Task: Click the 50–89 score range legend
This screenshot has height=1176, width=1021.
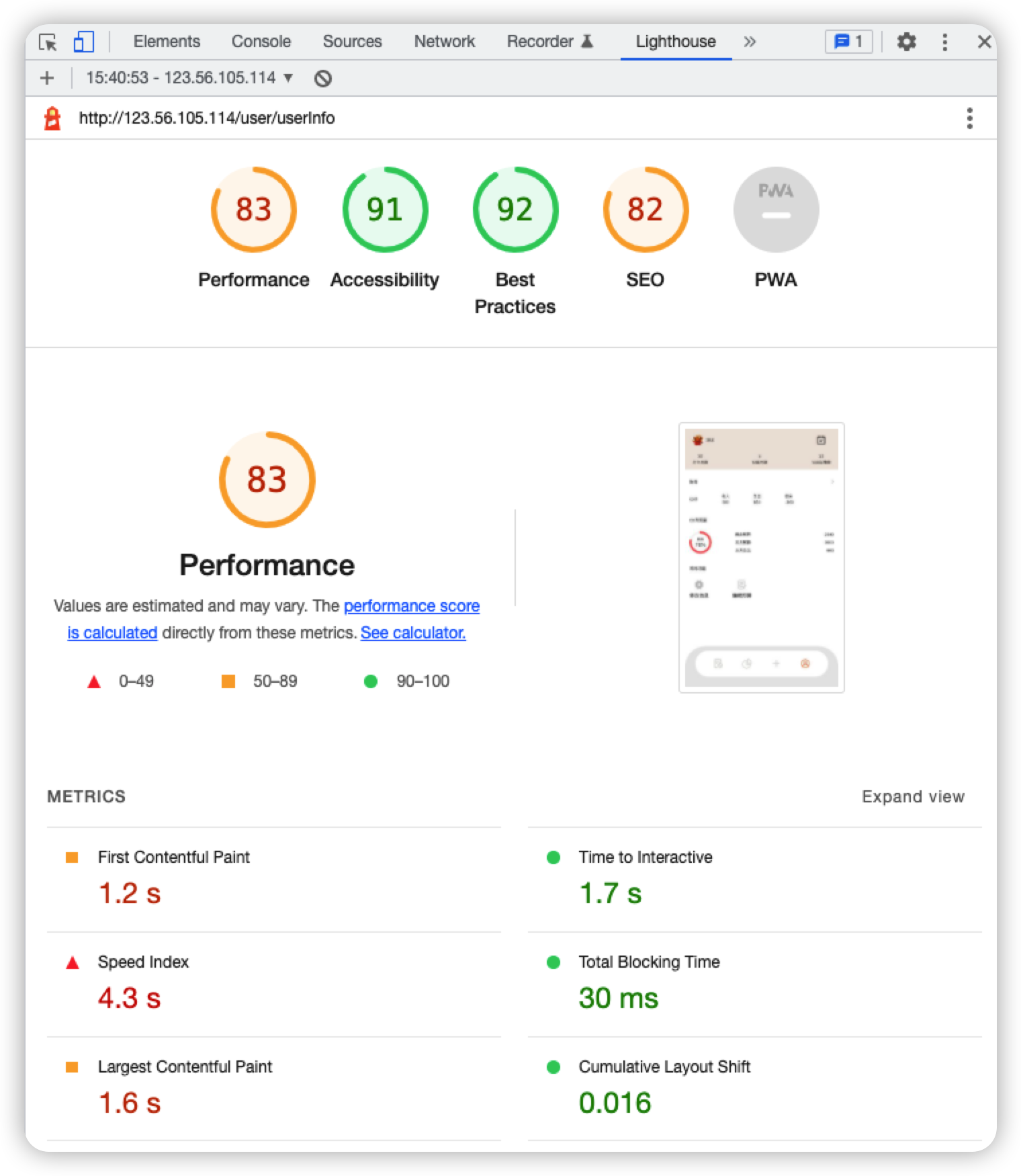Action: click(259, 681)
